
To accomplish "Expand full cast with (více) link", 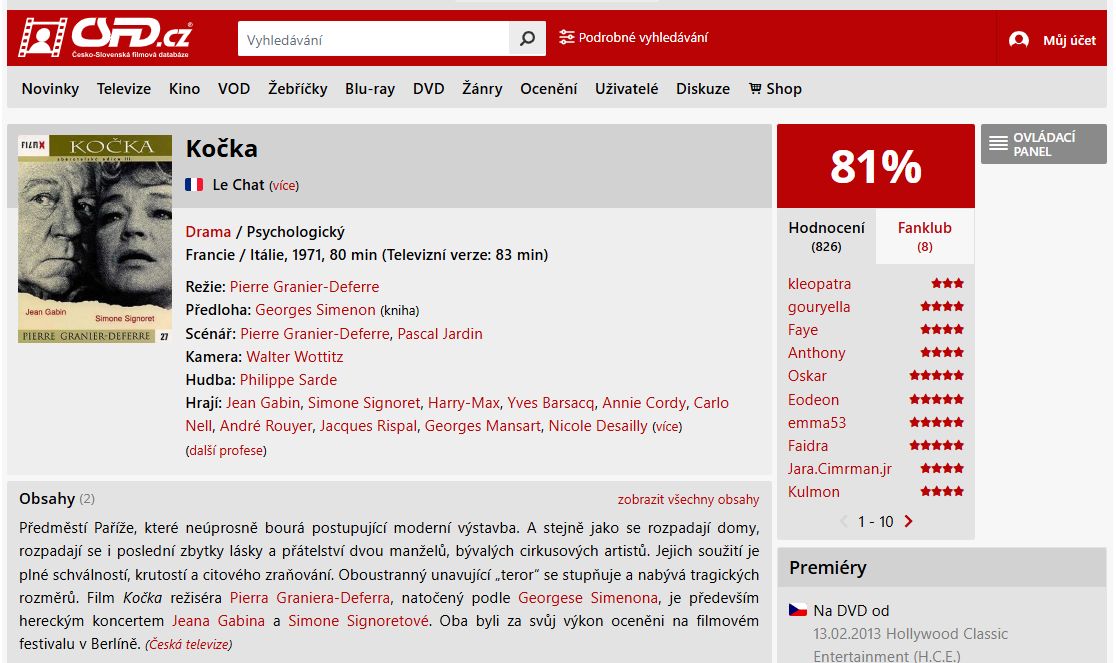I will [x=667, y=427].
